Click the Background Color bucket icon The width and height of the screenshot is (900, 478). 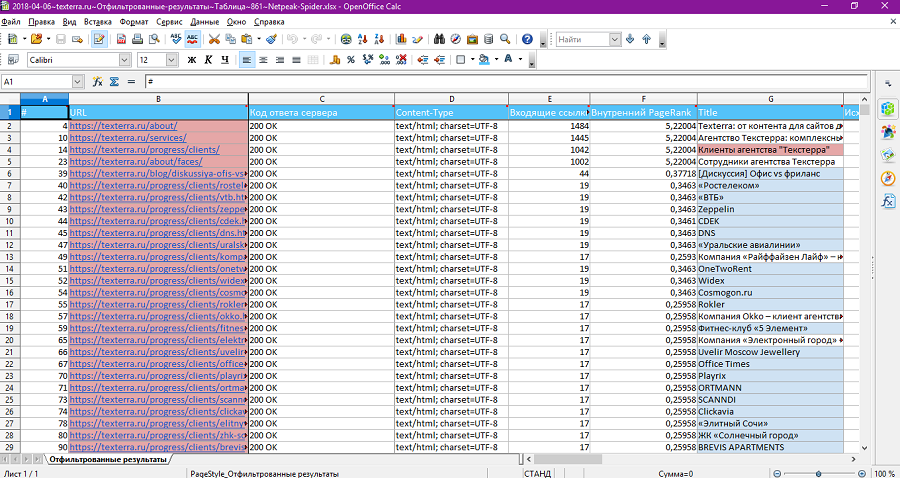(x=484, y=59)
